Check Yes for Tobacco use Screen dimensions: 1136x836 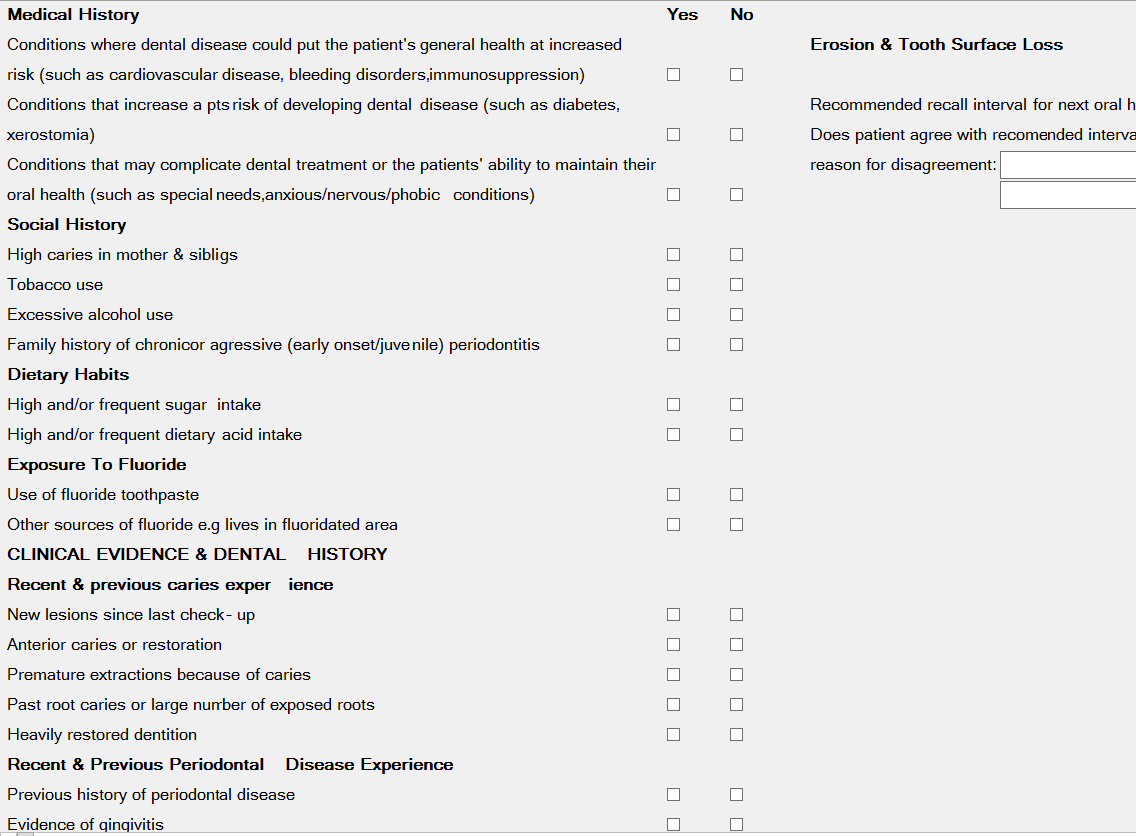[x=674, y=285]
